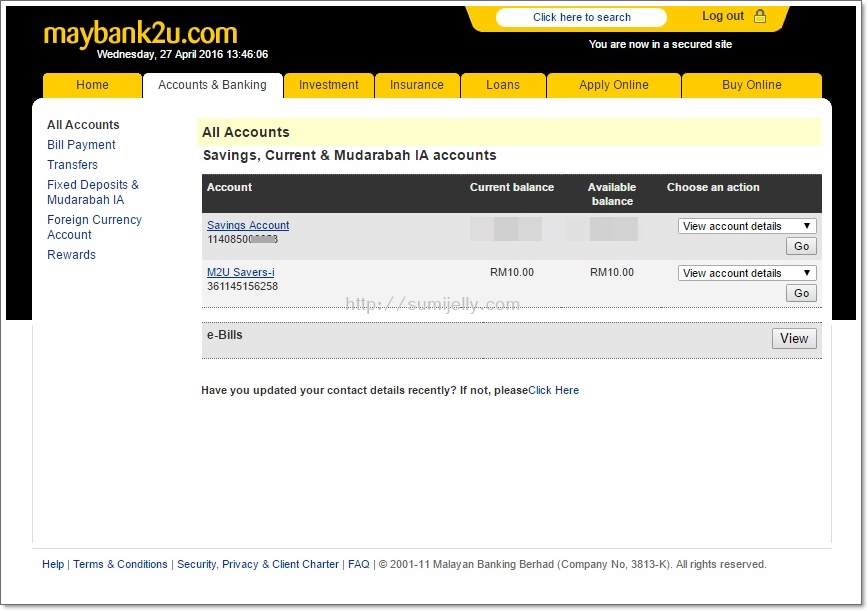Viewport: 868px width, 611px height.
Task: Click 'Savings, Current & Mudarabah IA accounts' heading
Action: 349,156
